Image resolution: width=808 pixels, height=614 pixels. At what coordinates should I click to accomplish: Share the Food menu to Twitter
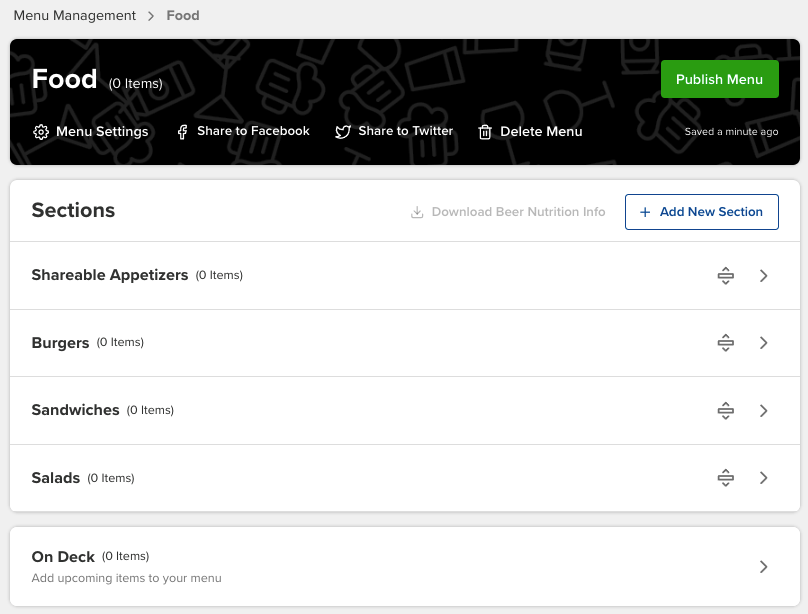click(394, 131)
